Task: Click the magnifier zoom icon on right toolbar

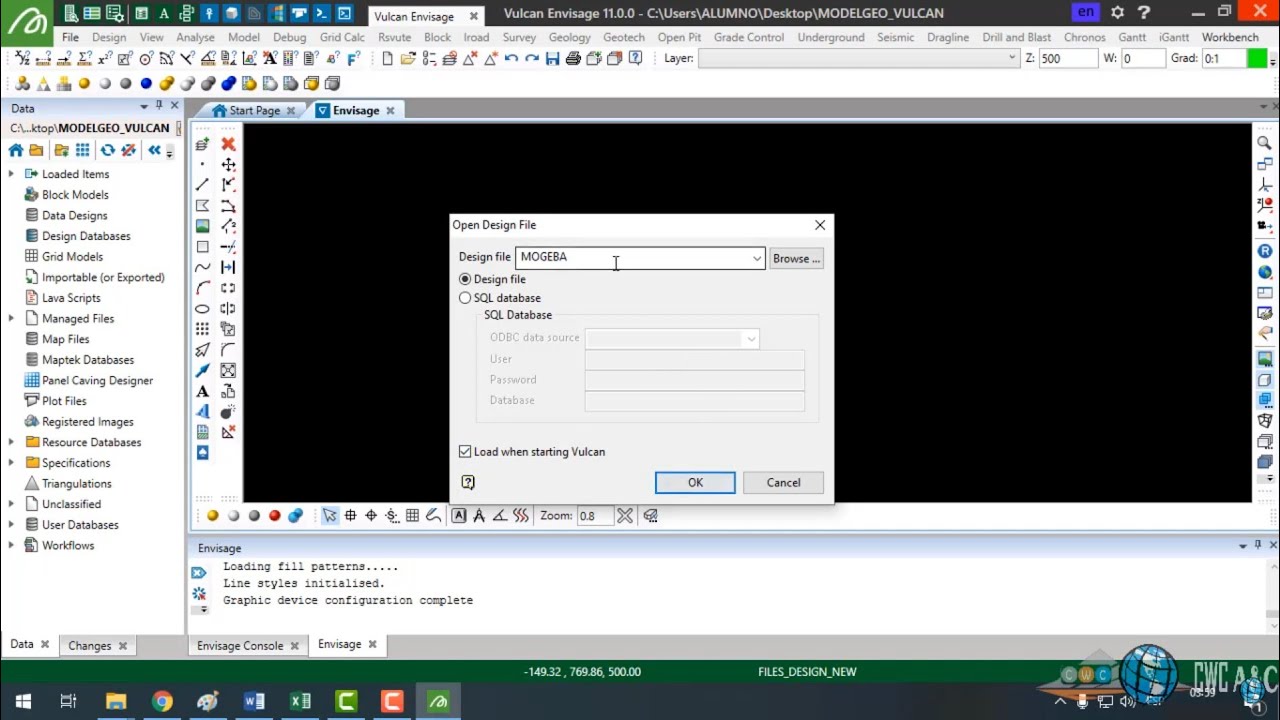Action: pos(1264,144)
